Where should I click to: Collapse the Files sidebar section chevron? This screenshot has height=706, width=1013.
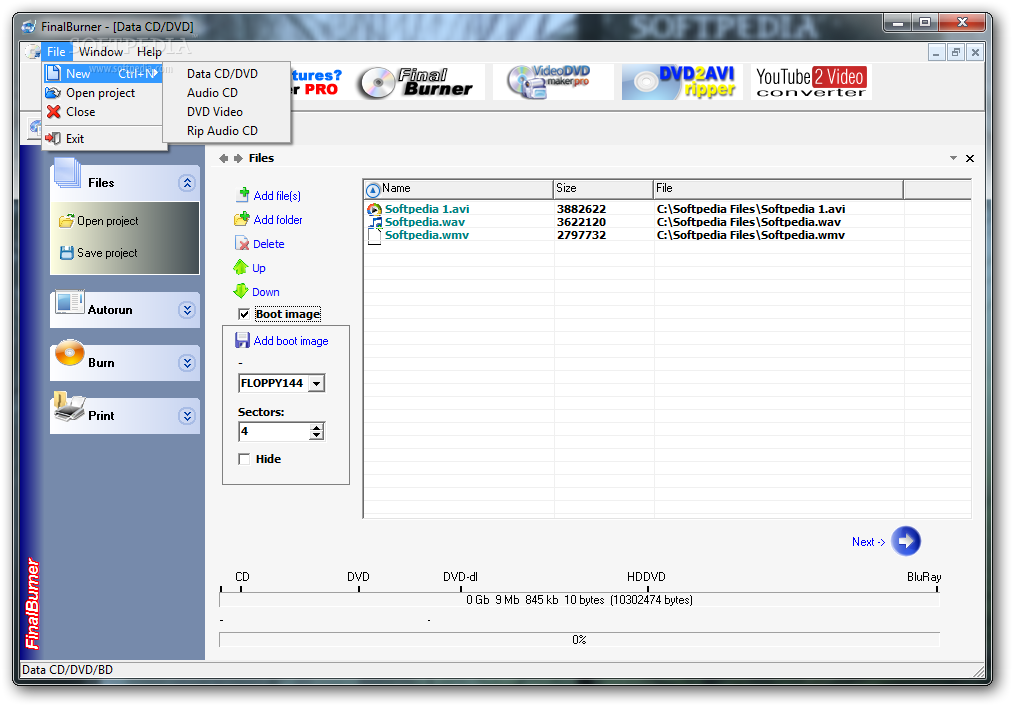[187, 183]
